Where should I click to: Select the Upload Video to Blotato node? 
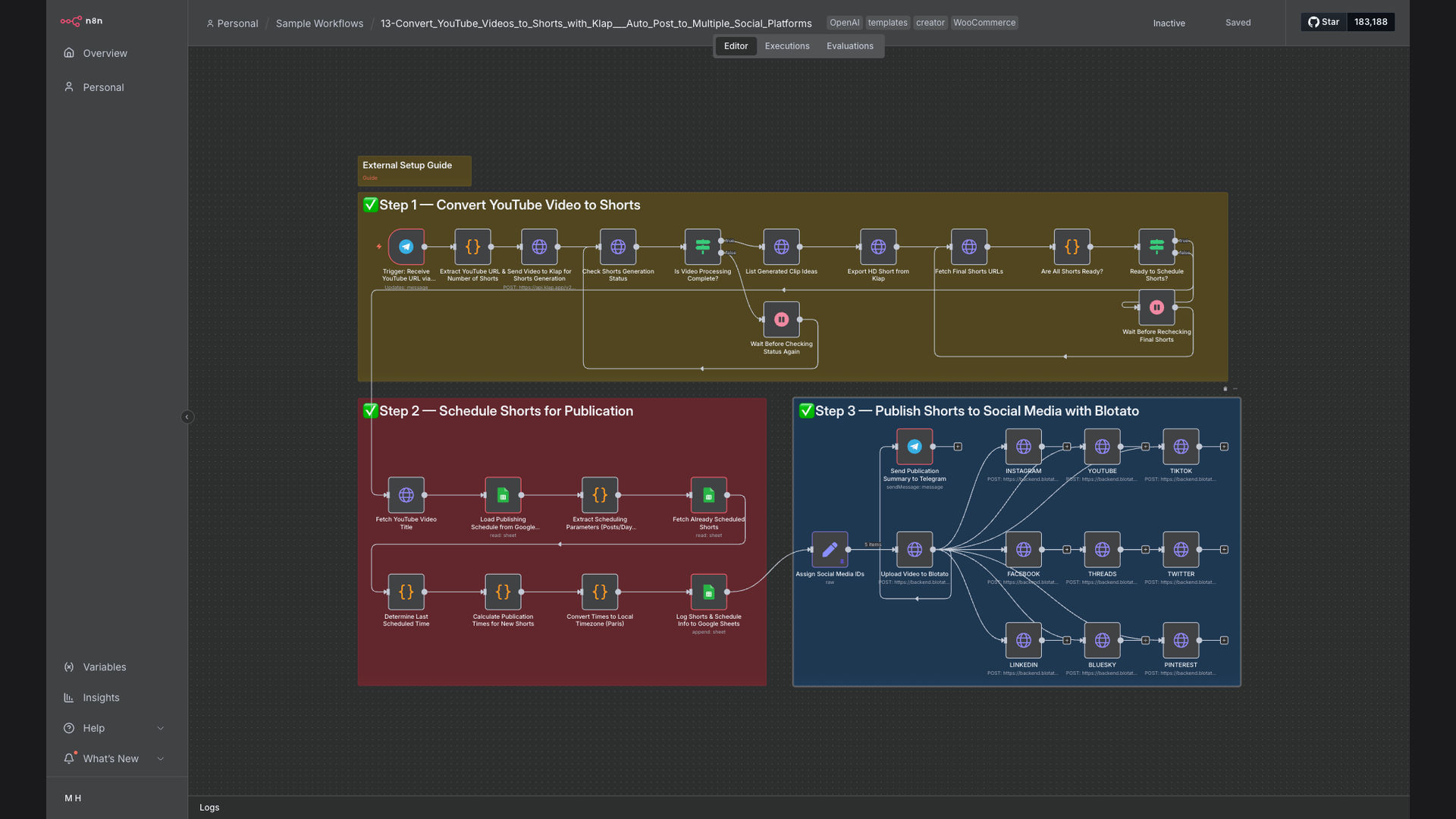(915, 550)
